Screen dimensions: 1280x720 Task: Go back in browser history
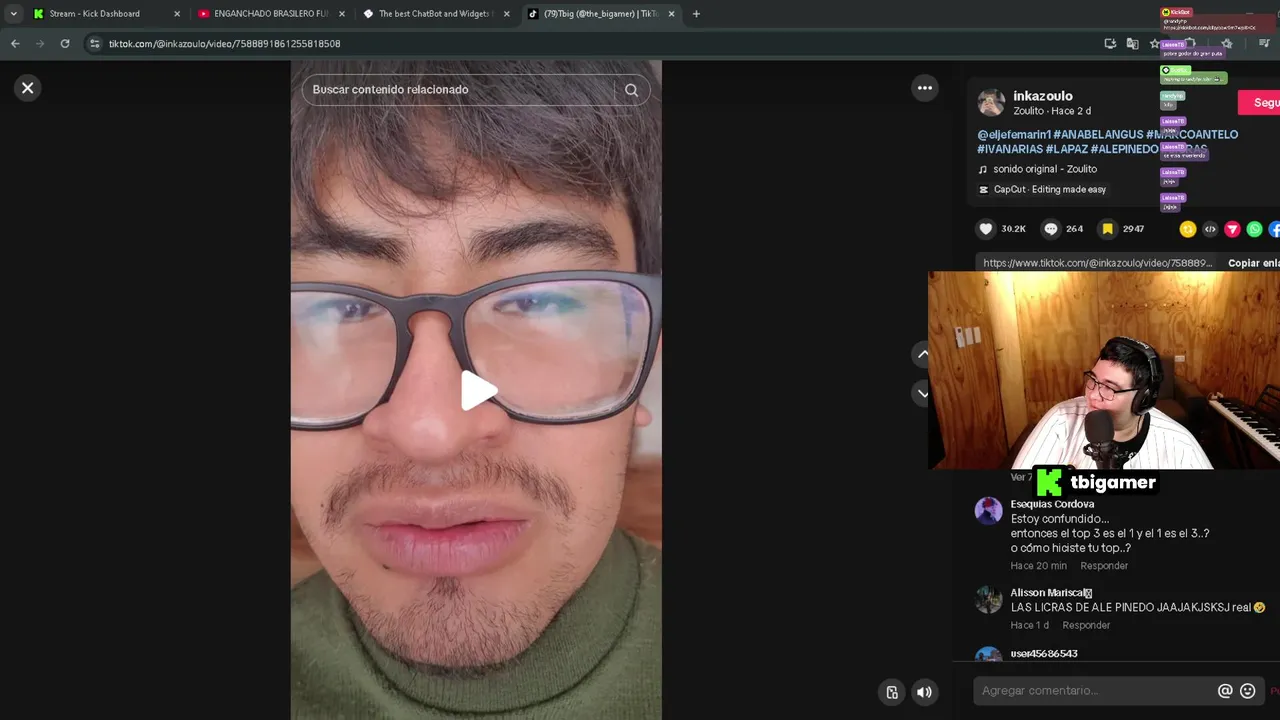coord(15,44)
